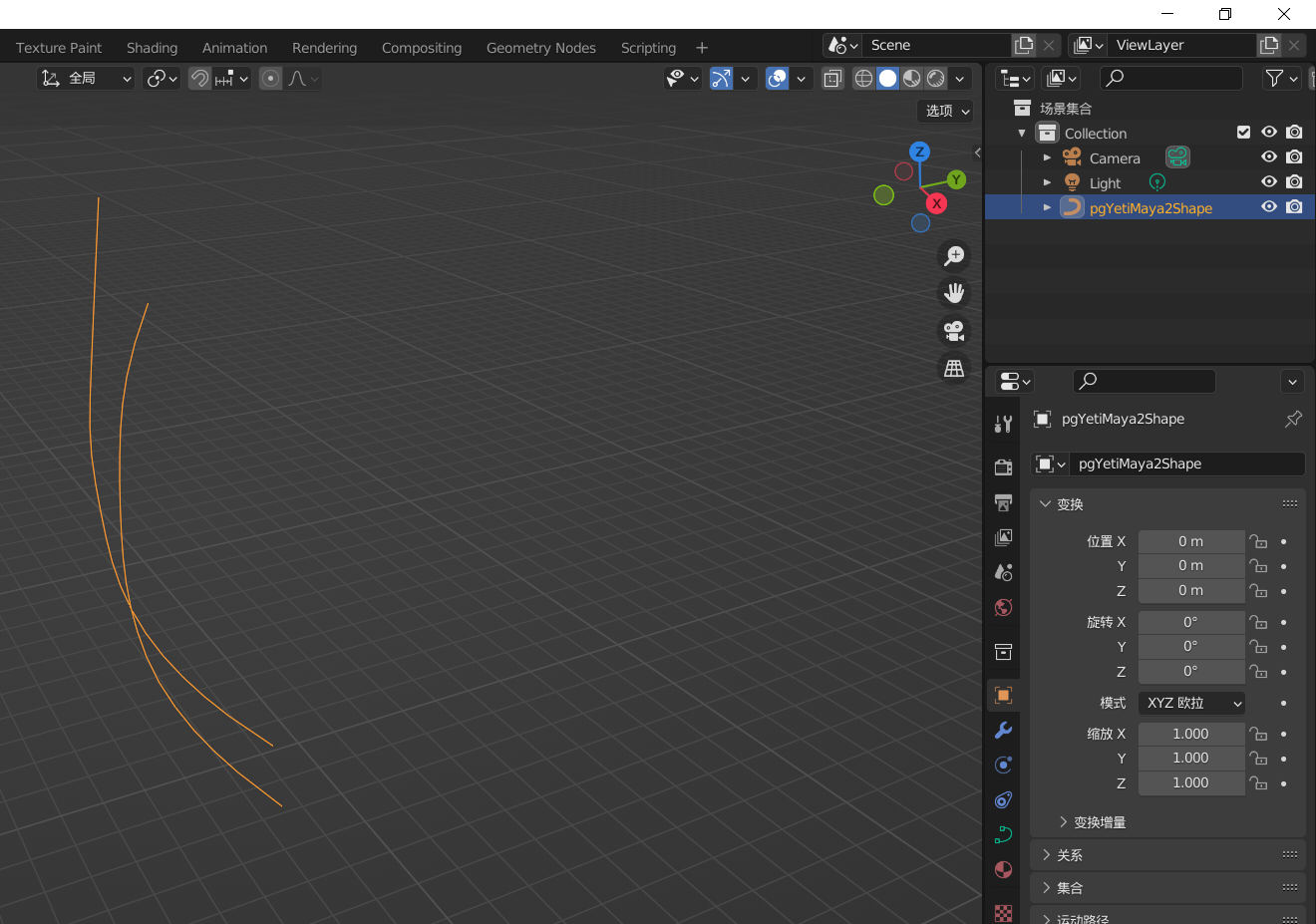
Task: Switch to the Geometry Nodes workspace tab
Action: (x=541, y=48)
